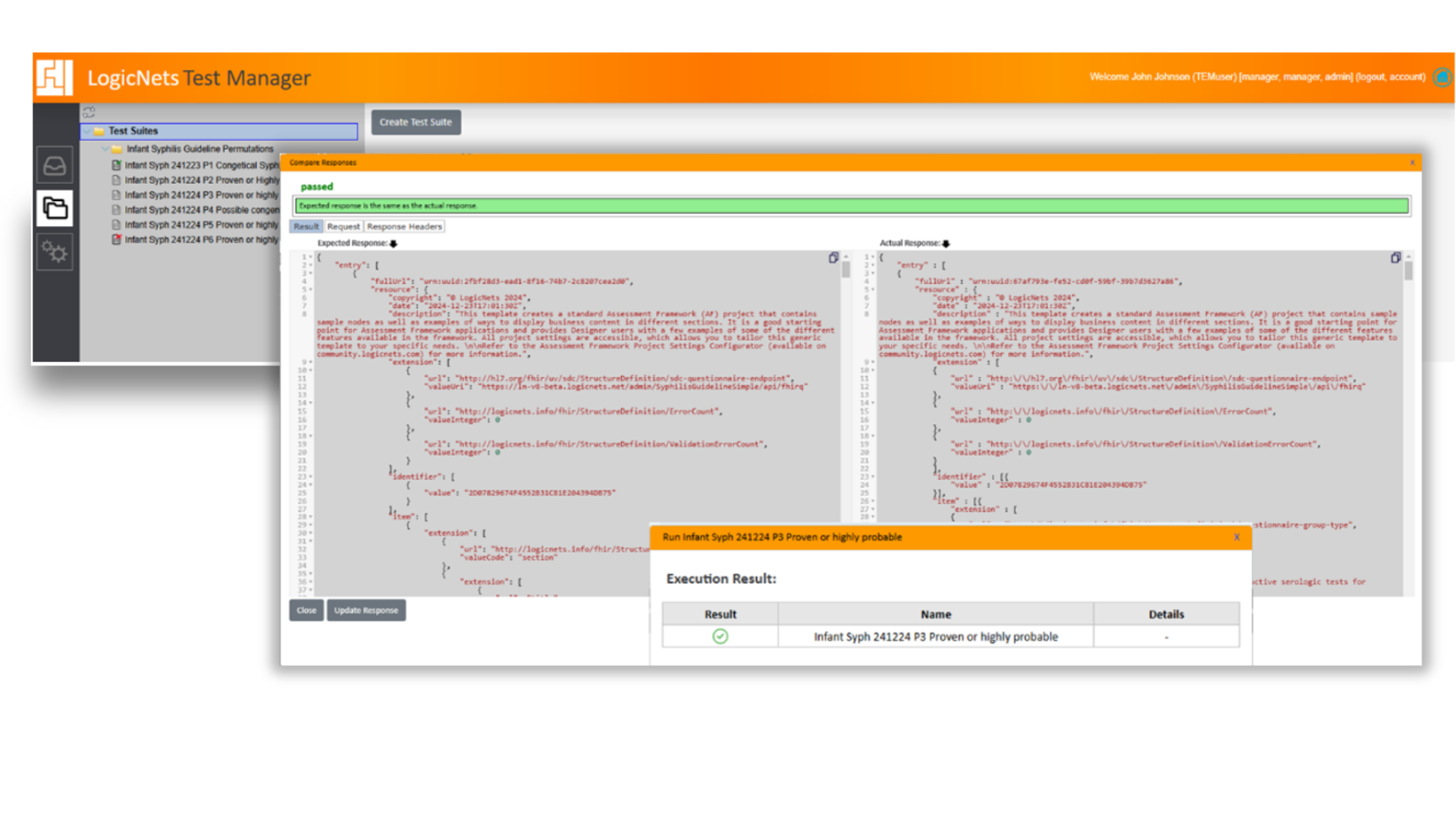This screenshot has width=1456, height=819.
Task: Click the sync icon above the Test Suites tree
Action: 90,111
